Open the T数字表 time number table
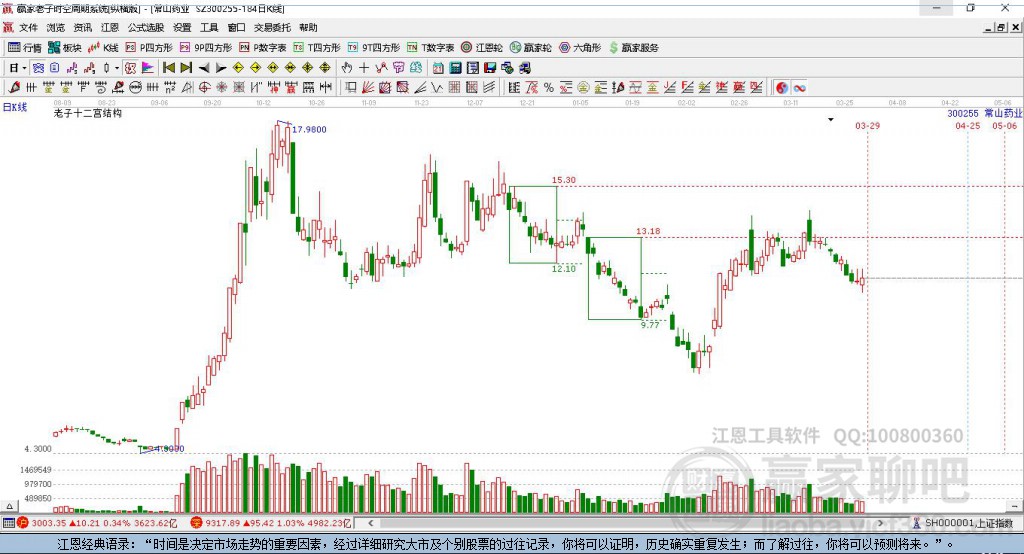 coord(430,48)
